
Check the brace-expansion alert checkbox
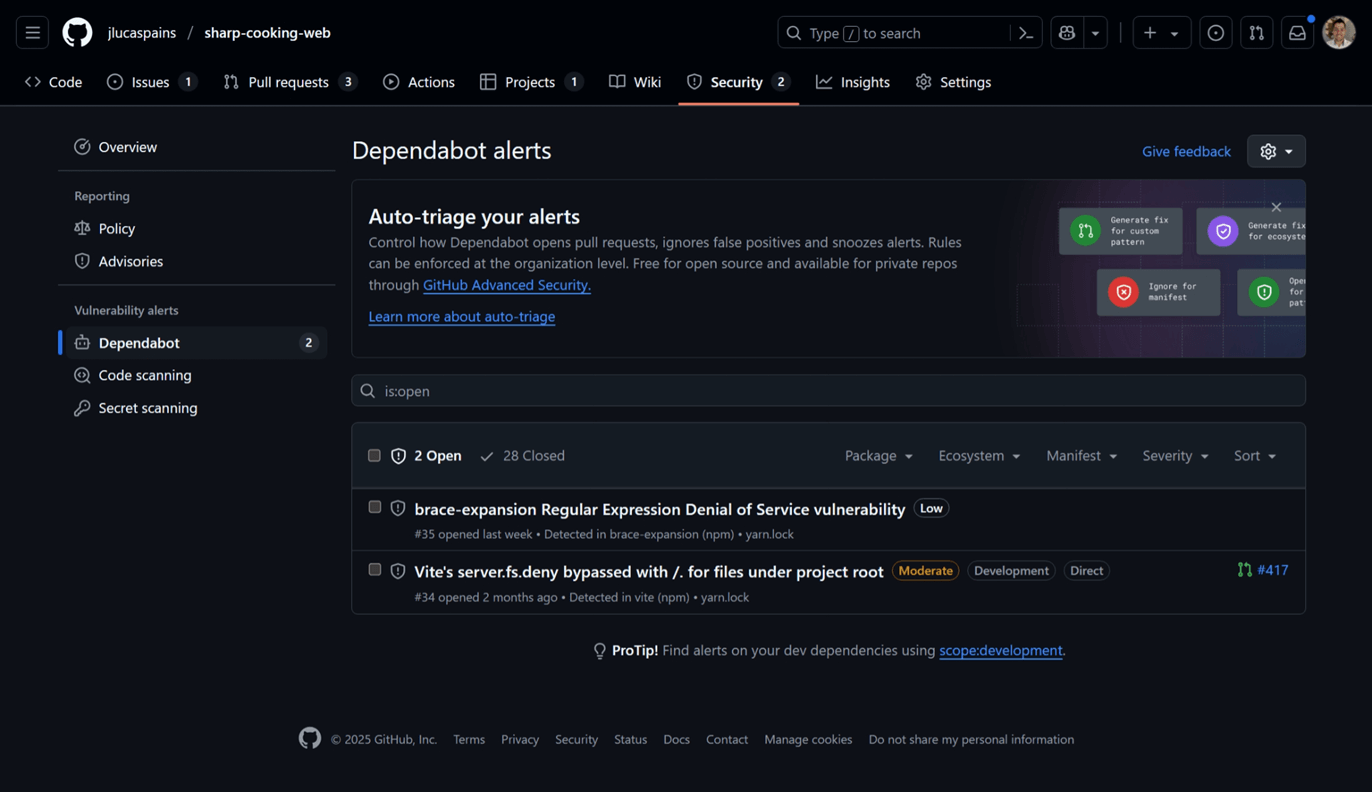[374, 507]
